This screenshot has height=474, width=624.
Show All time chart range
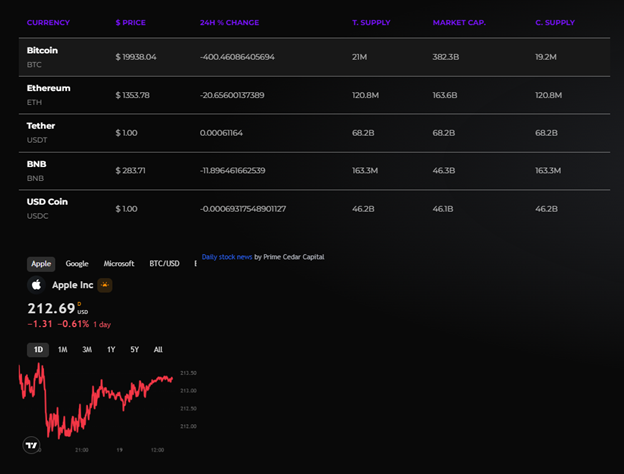click(158, 350)
